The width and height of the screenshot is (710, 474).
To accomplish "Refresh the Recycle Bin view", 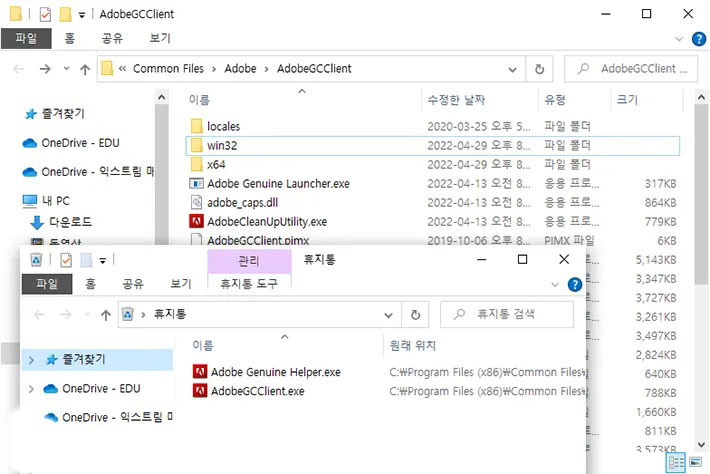I will coord(415,314).
